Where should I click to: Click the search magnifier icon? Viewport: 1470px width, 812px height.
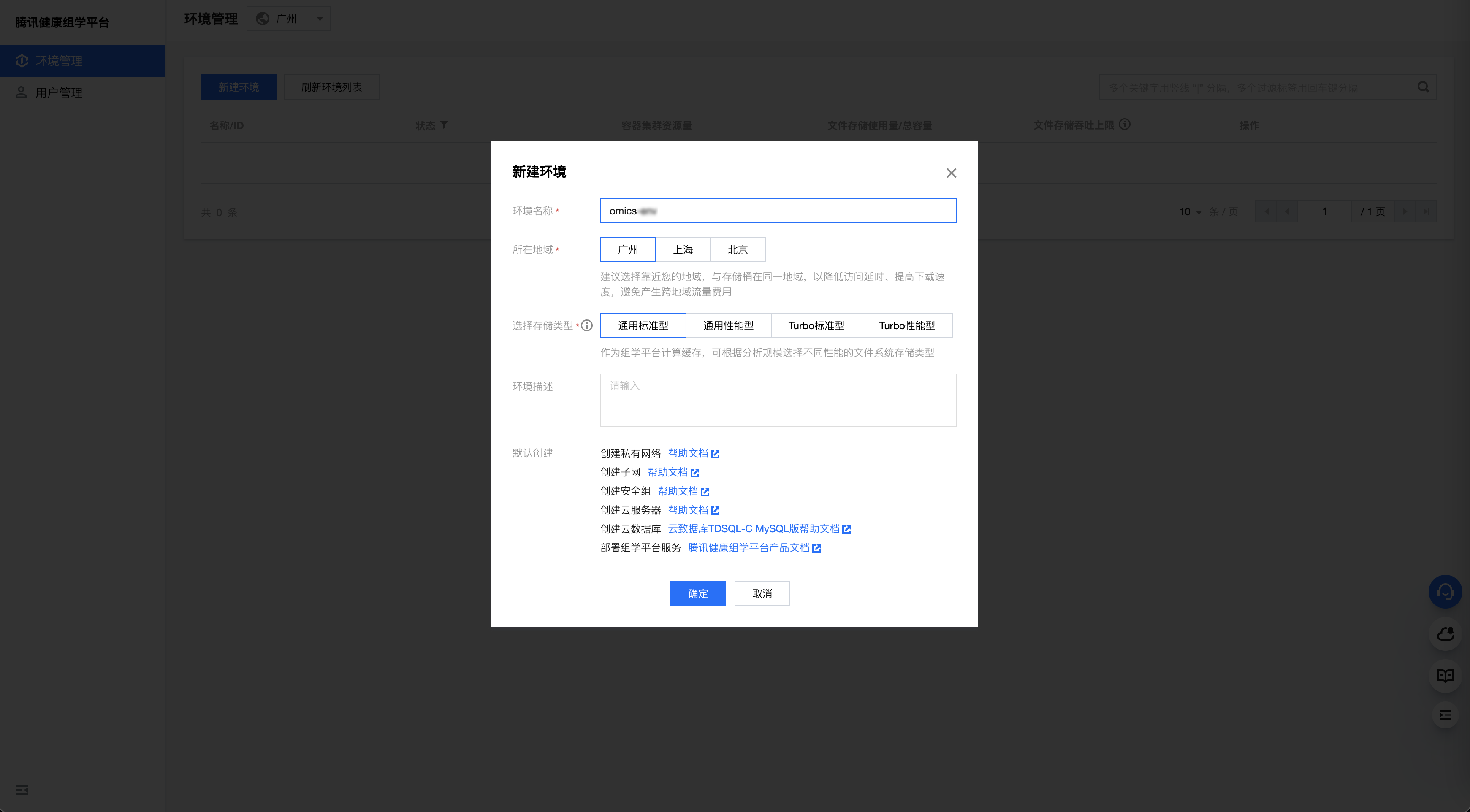pos(1423,87)
